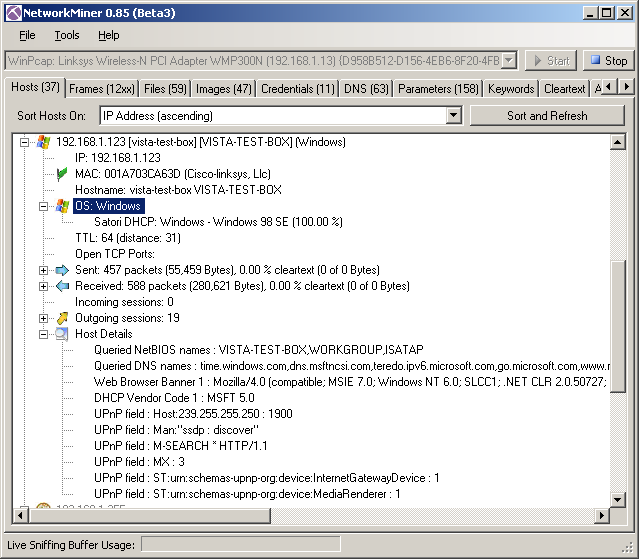Click the vertical scrollbar up arrow
The width and height of the screenshot is (639, 559).
[617, 142]
